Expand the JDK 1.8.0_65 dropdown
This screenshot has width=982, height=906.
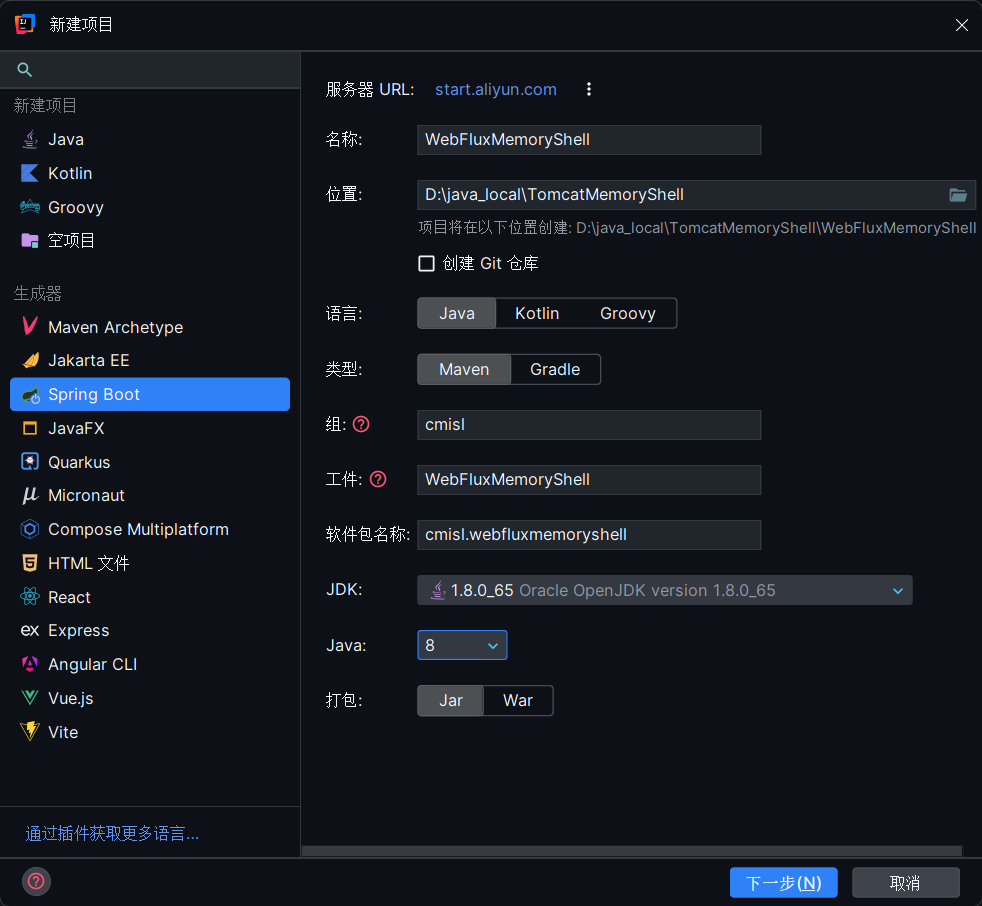pyautogui.click(x=664, y=590)
